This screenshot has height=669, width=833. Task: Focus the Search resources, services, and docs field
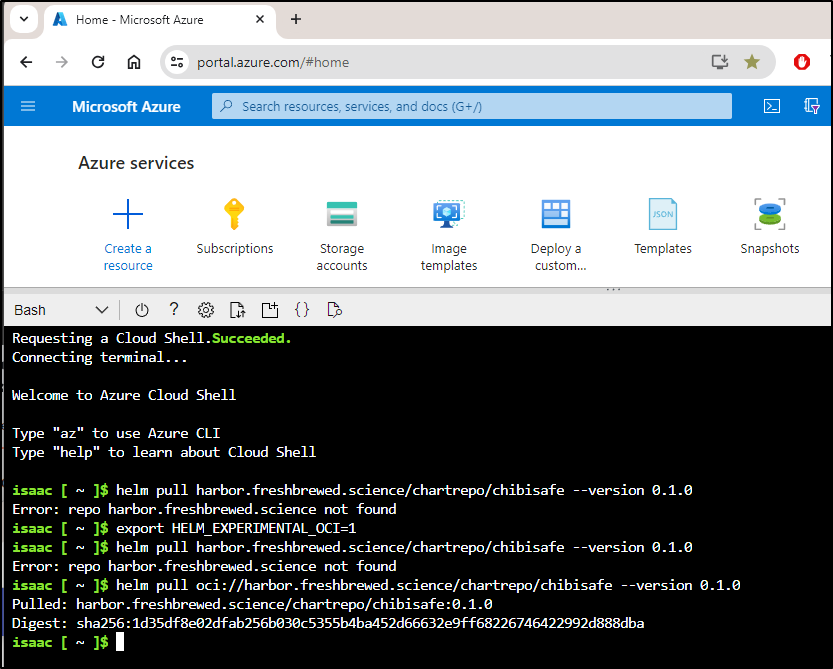pos(472,106)
